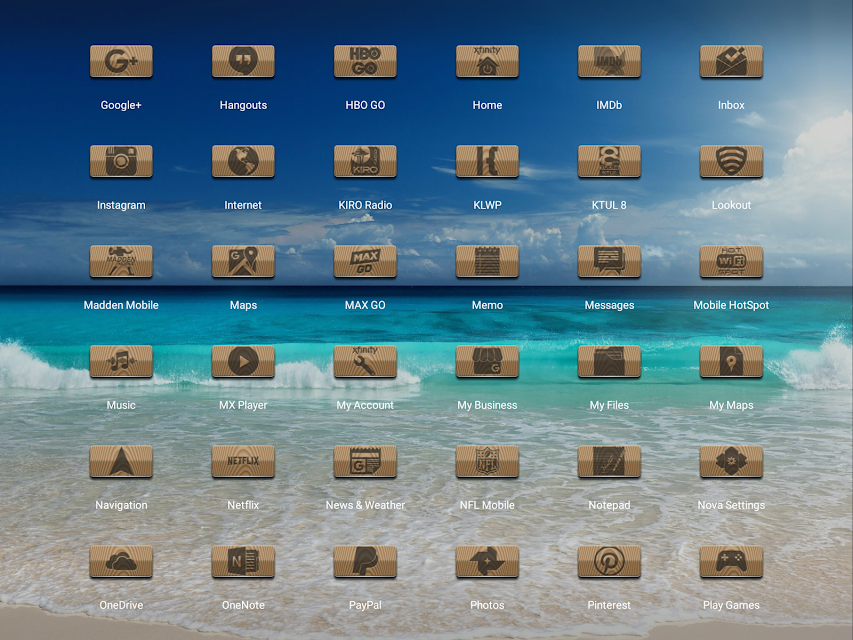The width and height of the screenshot is (853, 640).
Task: Click the 'My Business' label text
Action: pyautogui.click(x=487, y=405)
